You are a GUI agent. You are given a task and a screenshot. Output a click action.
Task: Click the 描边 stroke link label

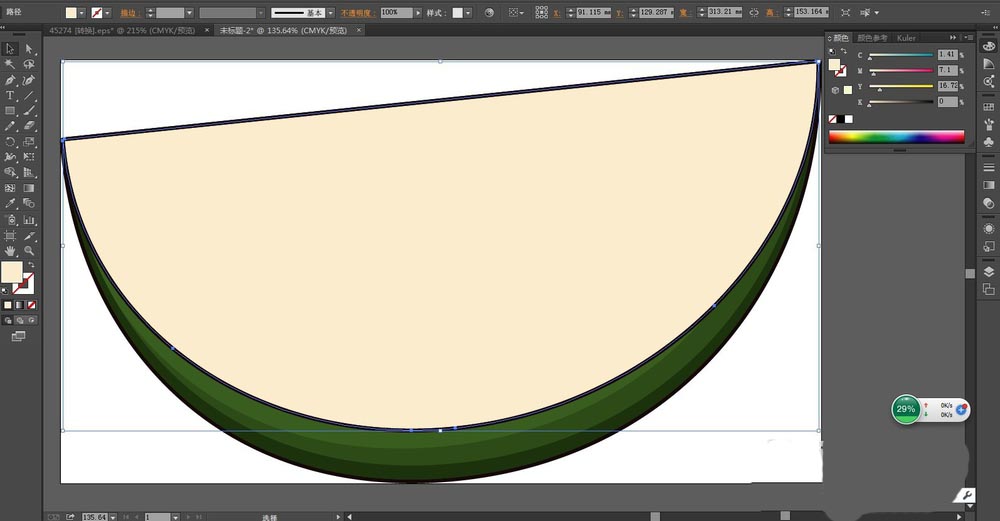click(x=128, y=13)
